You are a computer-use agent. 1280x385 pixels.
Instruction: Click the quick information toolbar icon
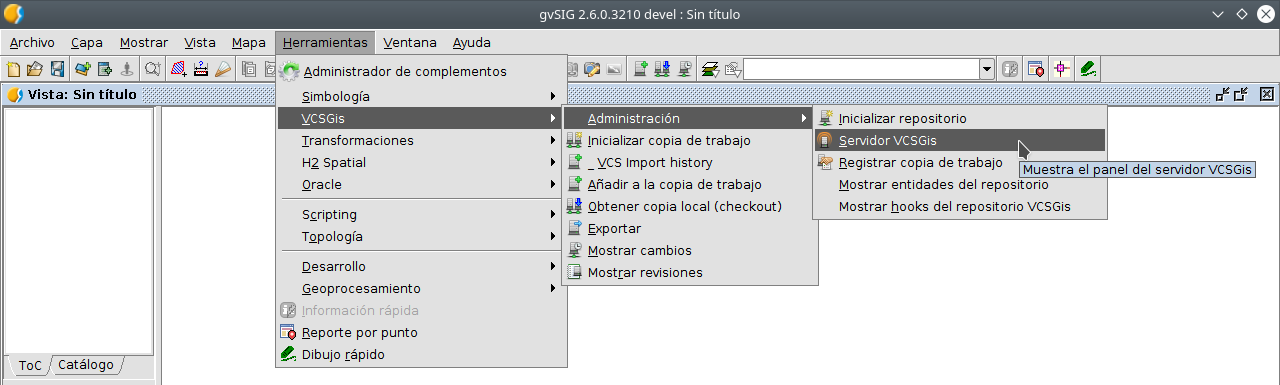pos(1011,69)
